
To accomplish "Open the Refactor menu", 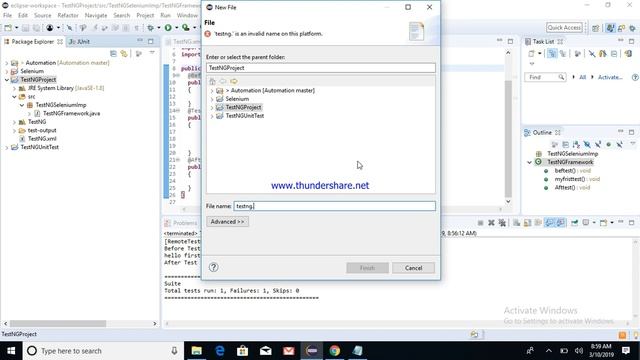I will tap(68, 16).
